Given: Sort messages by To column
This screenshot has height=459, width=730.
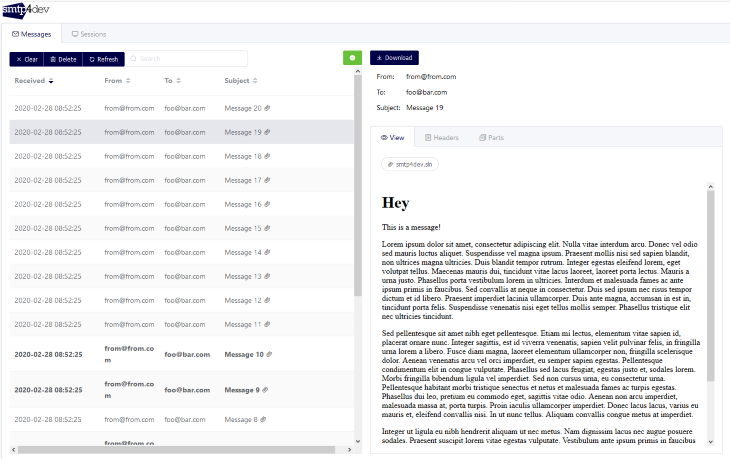Looking at the screenshot, I should pyautogui.click(x=172, y=81).
